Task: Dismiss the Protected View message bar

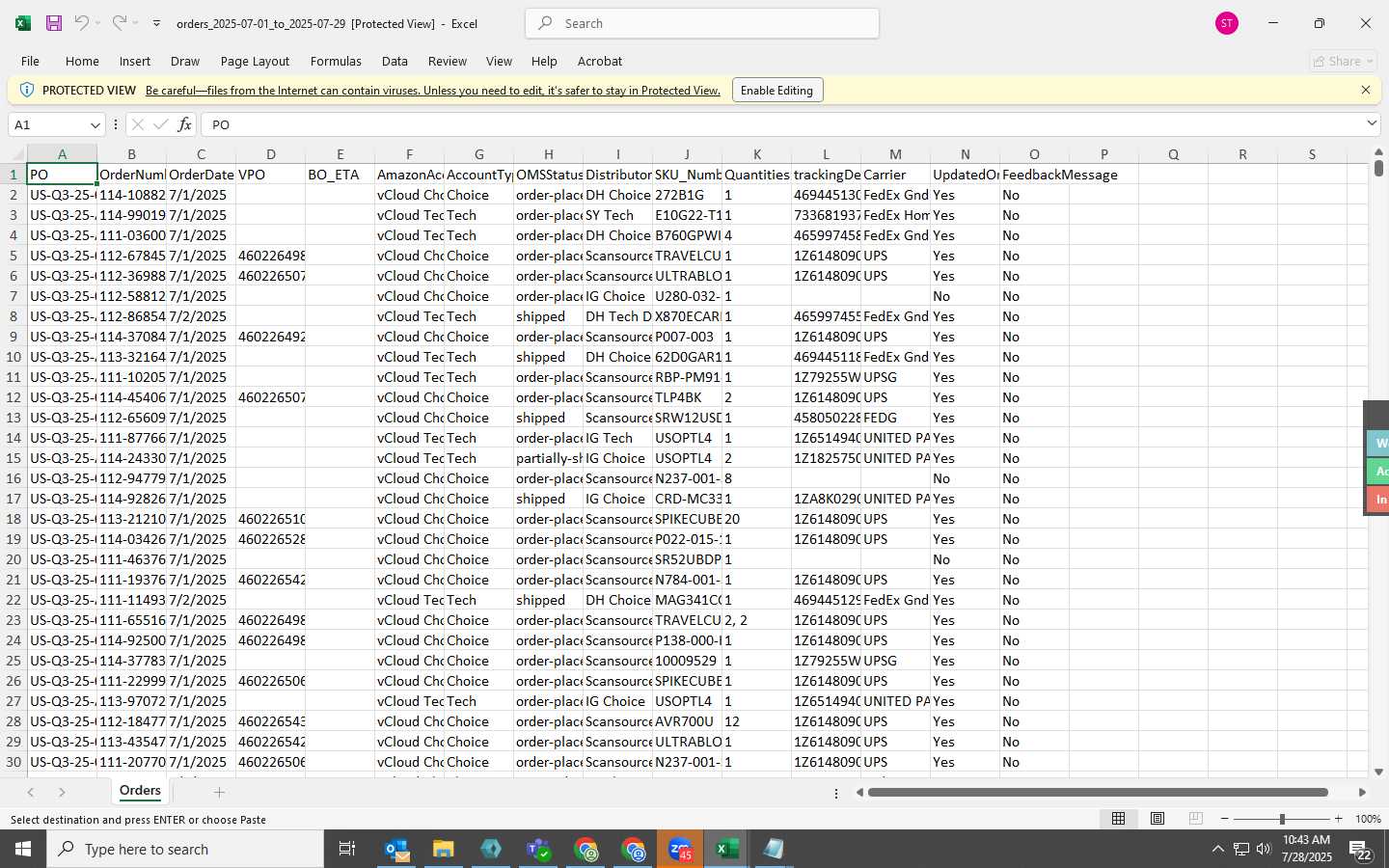Action: click(x=1366, y=90)
